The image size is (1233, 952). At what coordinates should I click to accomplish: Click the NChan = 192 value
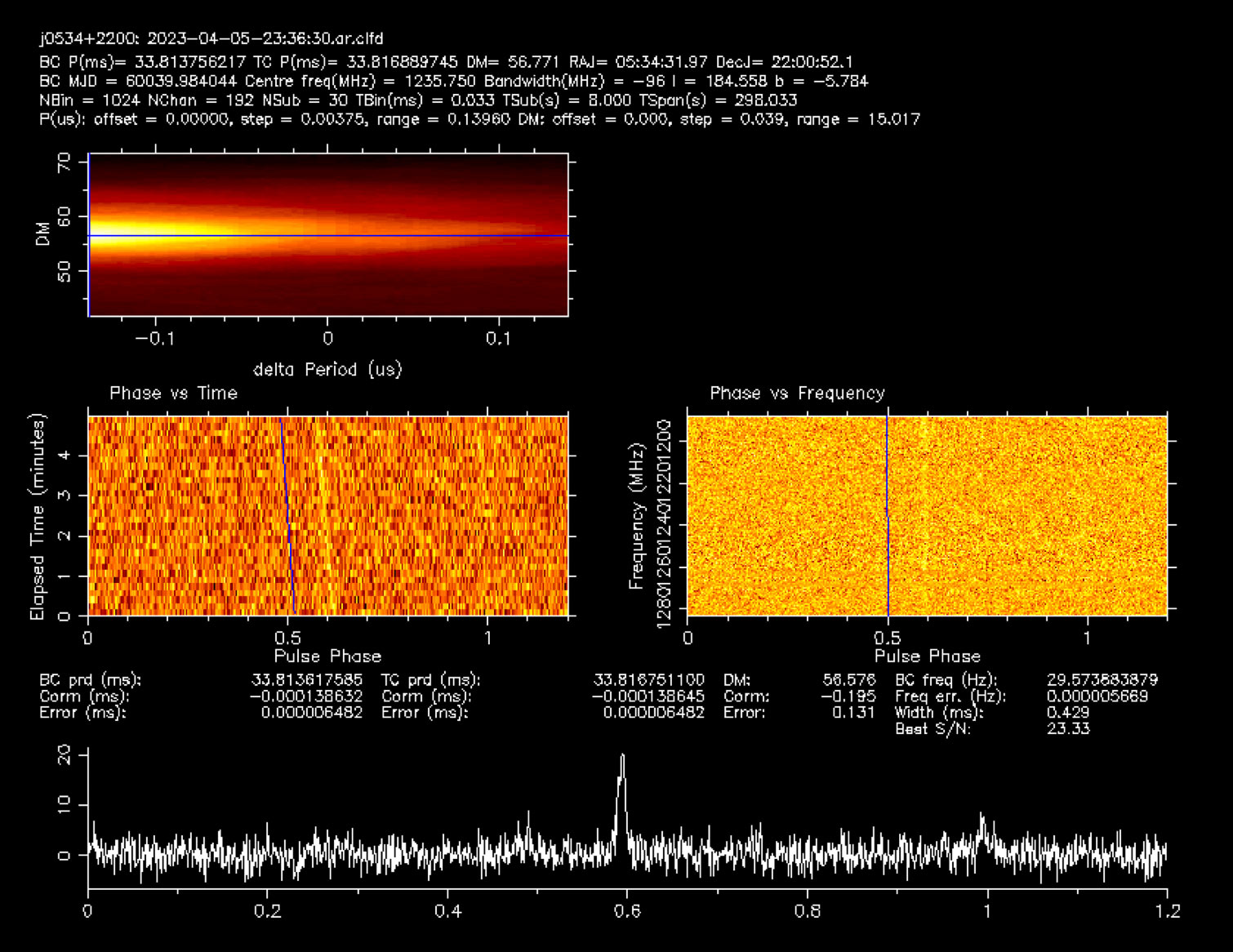201,100
